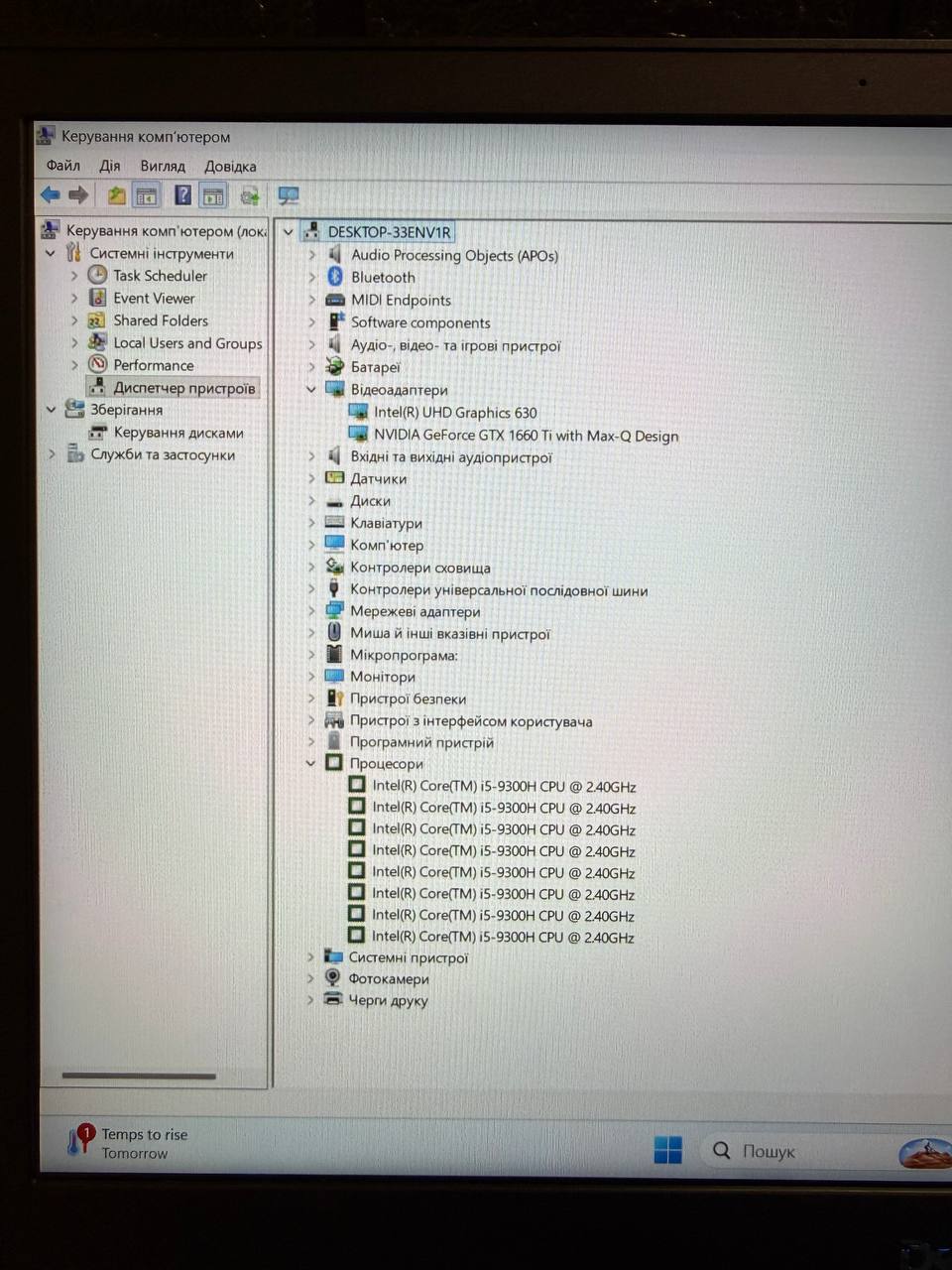Select the Shared Folders icon
The height and width of the screenshot is (1270, 952).
click(x=96, y=320)
